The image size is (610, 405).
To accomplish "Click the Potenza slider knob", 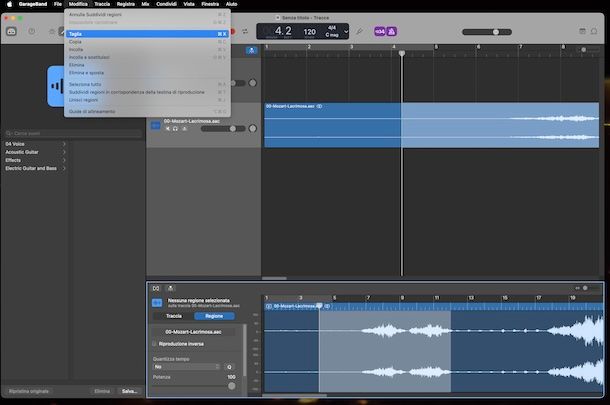I will pyautogui.click(x=231, y=386).
